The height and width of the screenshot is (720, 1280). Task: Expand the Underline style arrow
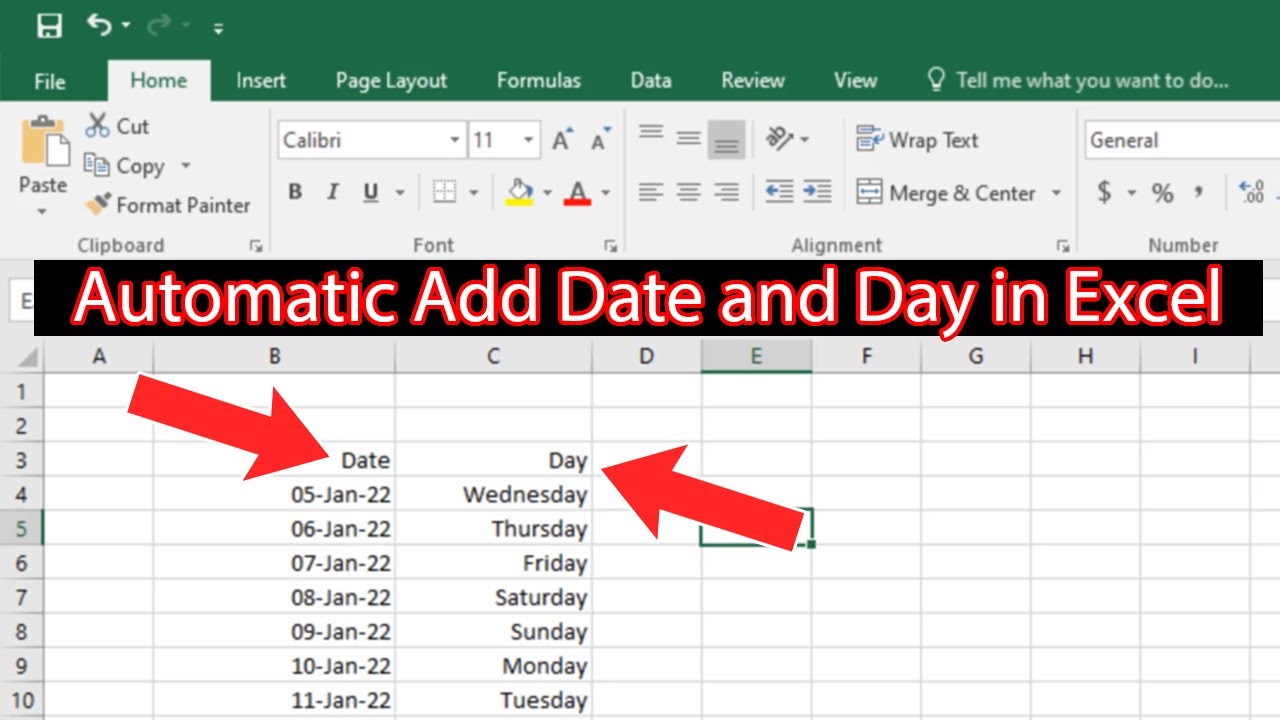click(400, 192)
